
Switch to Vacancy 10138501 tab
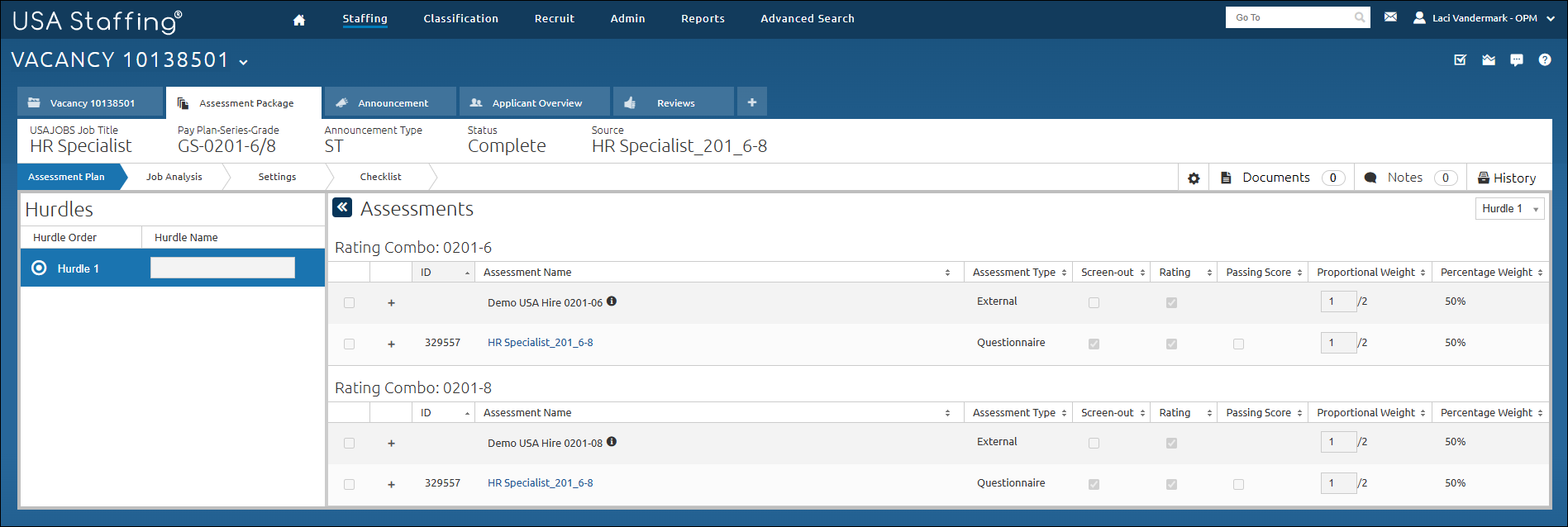(x=90, y=102)
